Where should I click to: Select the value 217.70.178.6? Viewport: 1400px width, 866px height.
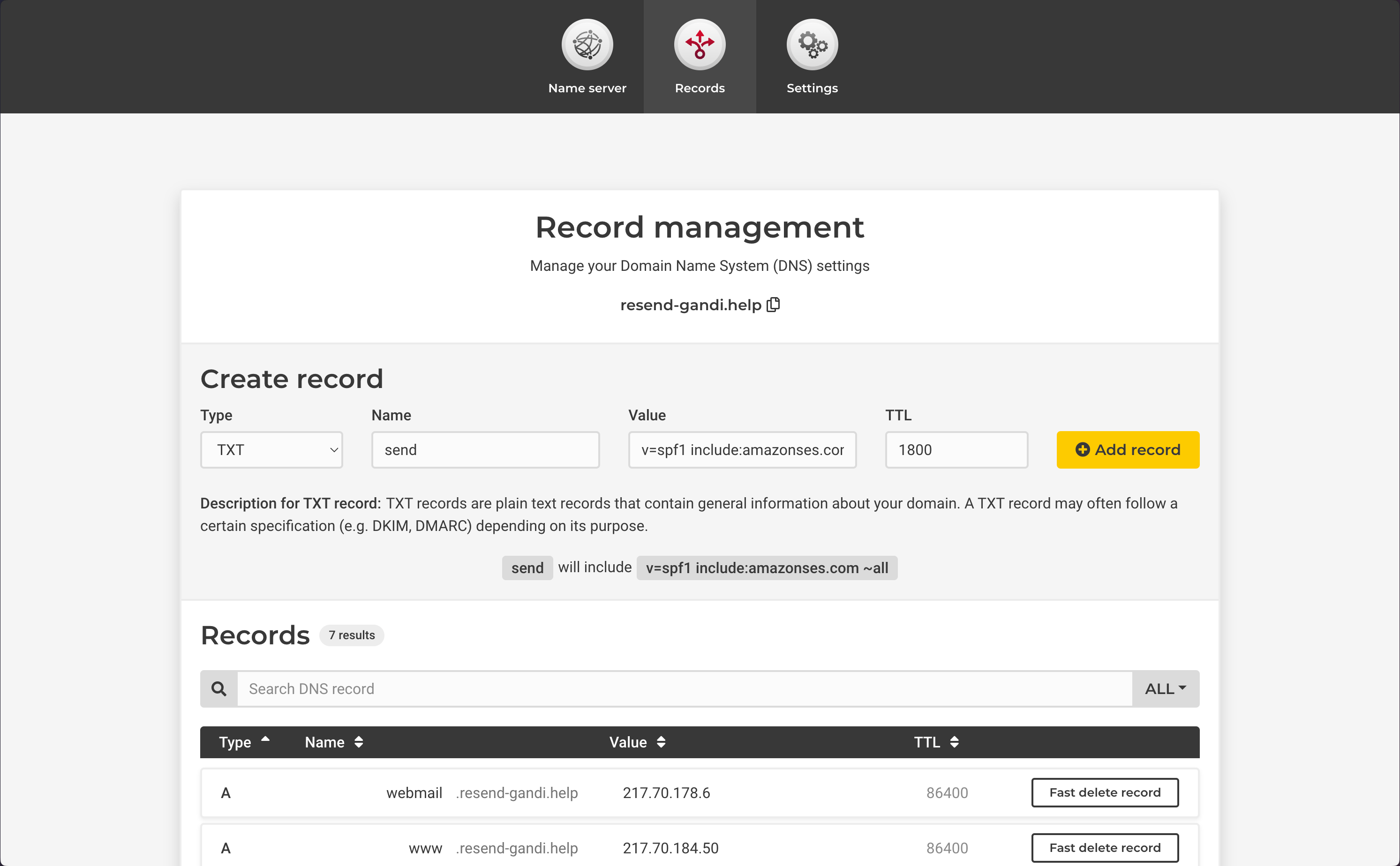[x=666, y=793]
